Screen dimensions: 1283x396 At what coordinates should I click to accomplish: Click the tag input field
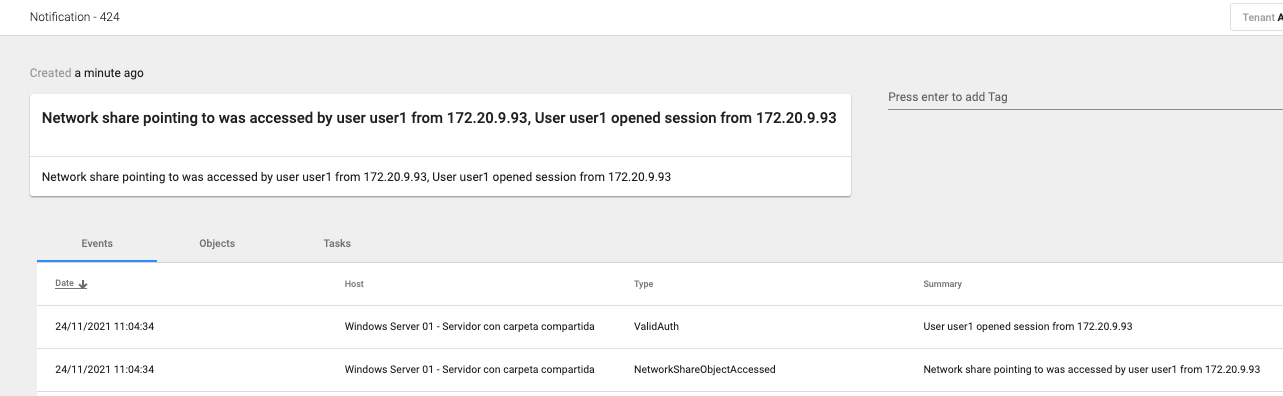click(x=1085, y=97)
